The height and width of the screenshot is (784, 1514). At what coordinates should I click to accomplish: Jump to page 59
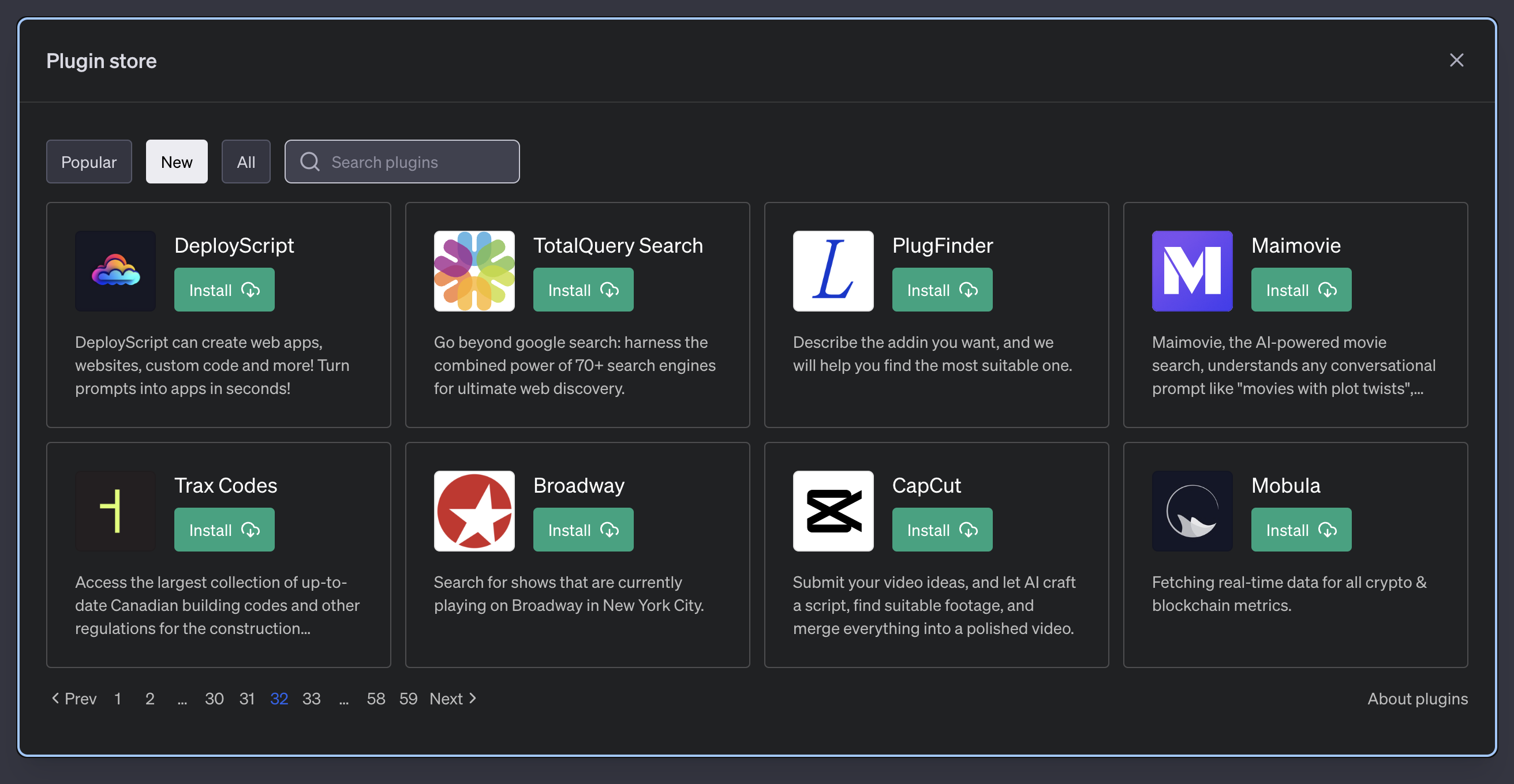408,698
